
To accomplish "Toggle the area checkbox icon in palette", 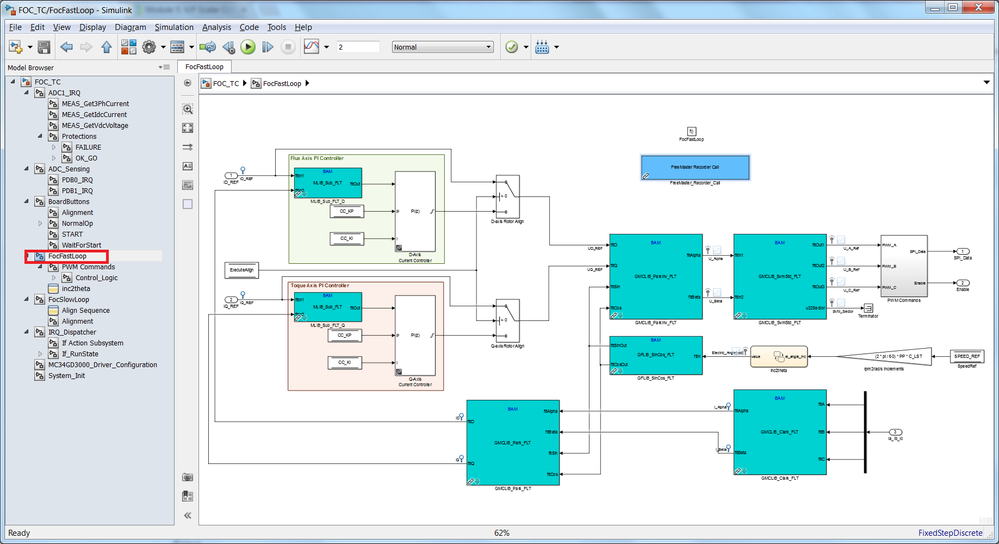I will (187, 204).
